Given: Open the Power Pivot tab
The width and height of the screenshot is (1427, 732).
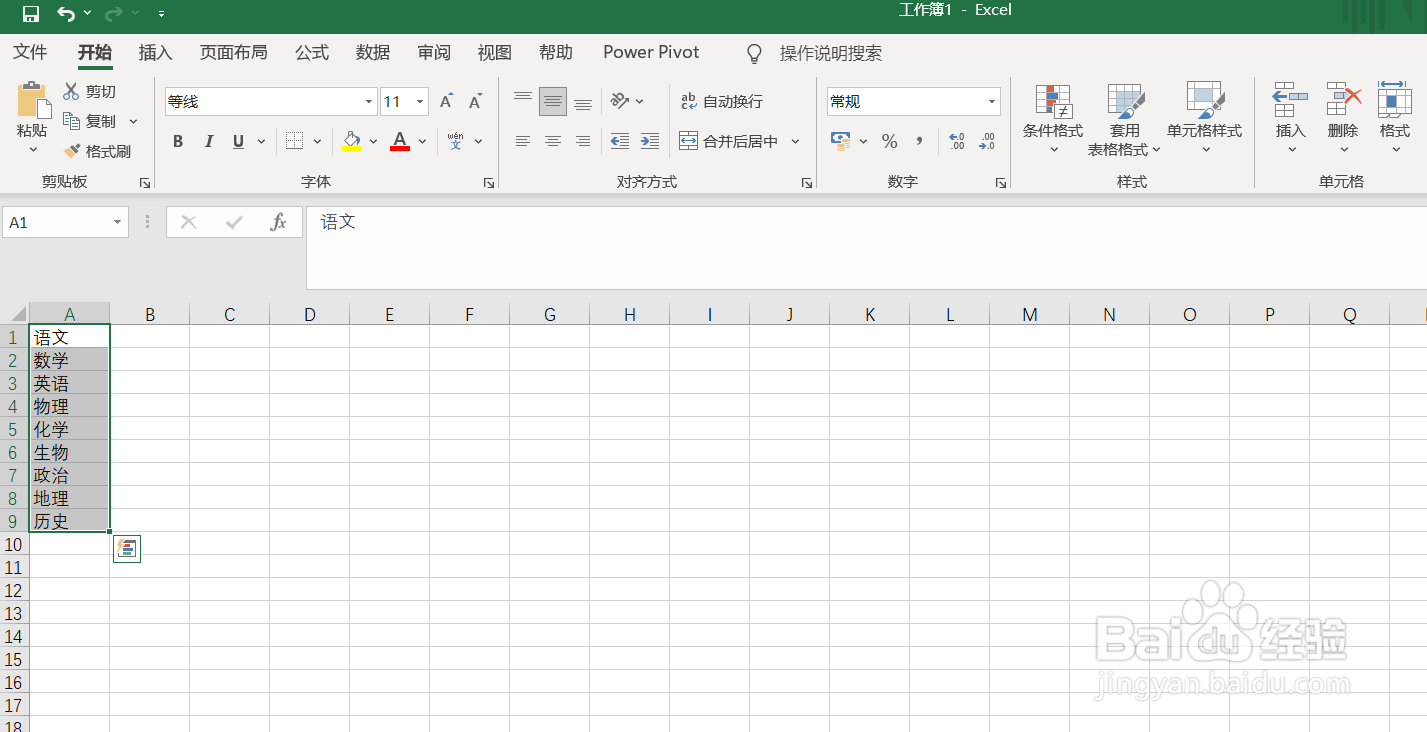Looking at the screenshot, I should click(x=651, y=52).
